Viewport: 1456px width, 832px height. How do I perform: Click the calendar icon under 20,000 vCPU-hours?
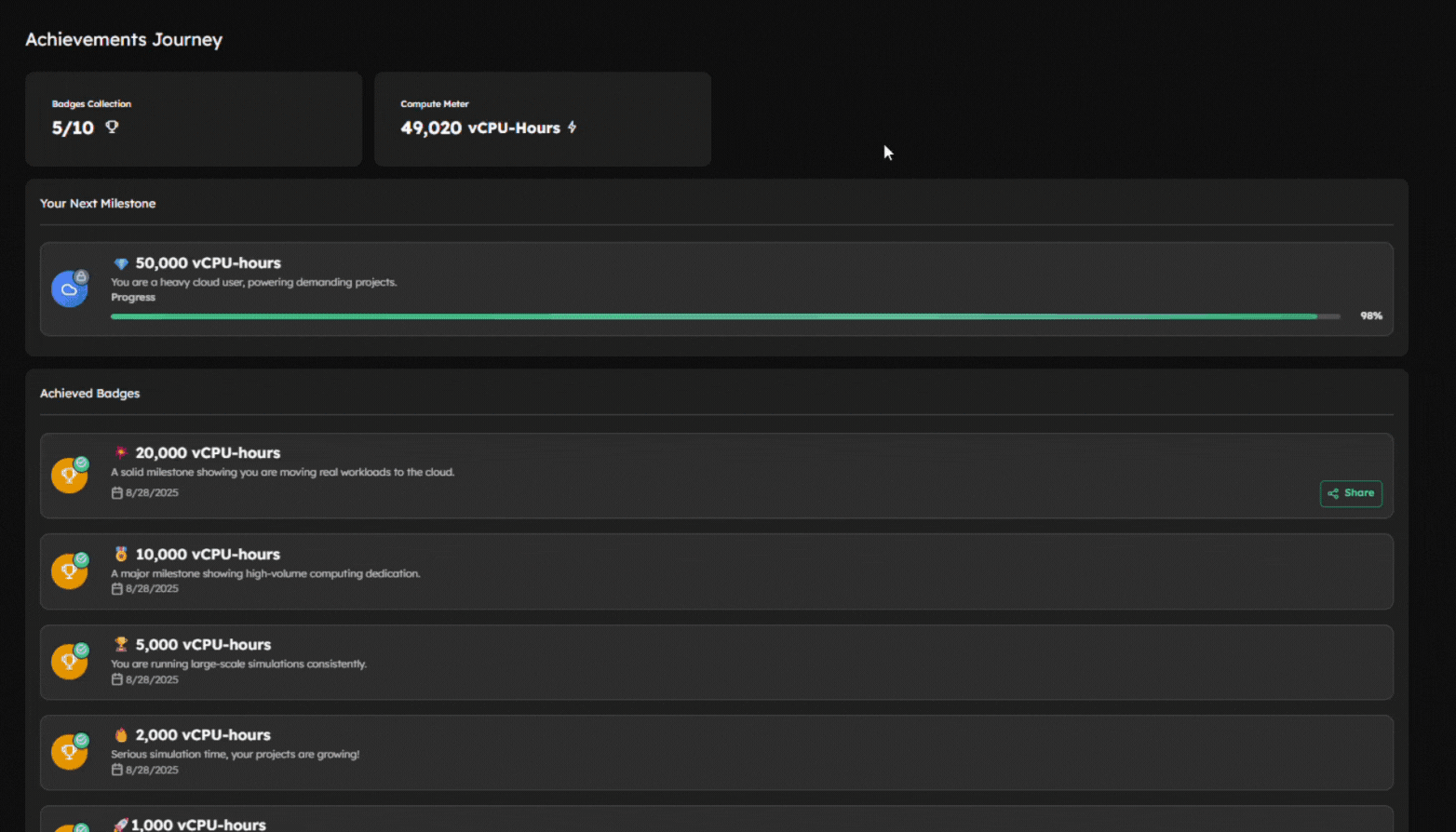point(117,493)
